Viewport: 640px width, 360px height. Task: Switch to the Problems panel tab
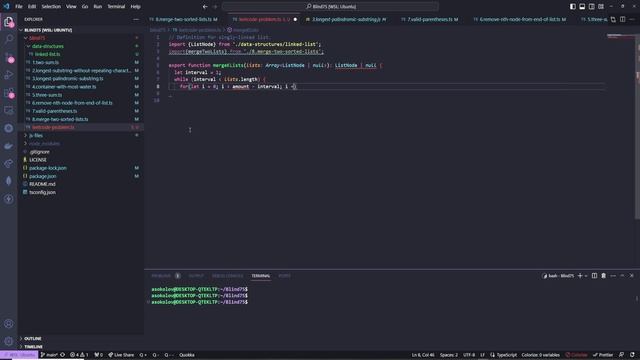tap(161, 276)
